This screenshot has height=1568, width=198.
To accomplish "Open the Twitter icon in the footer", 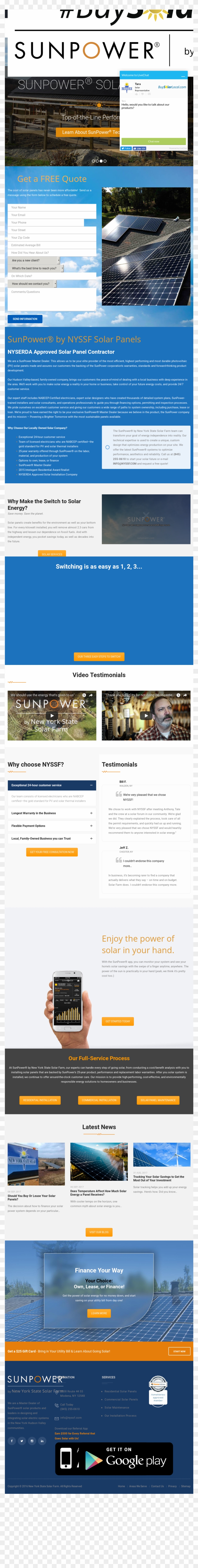I will (22, 1441).
